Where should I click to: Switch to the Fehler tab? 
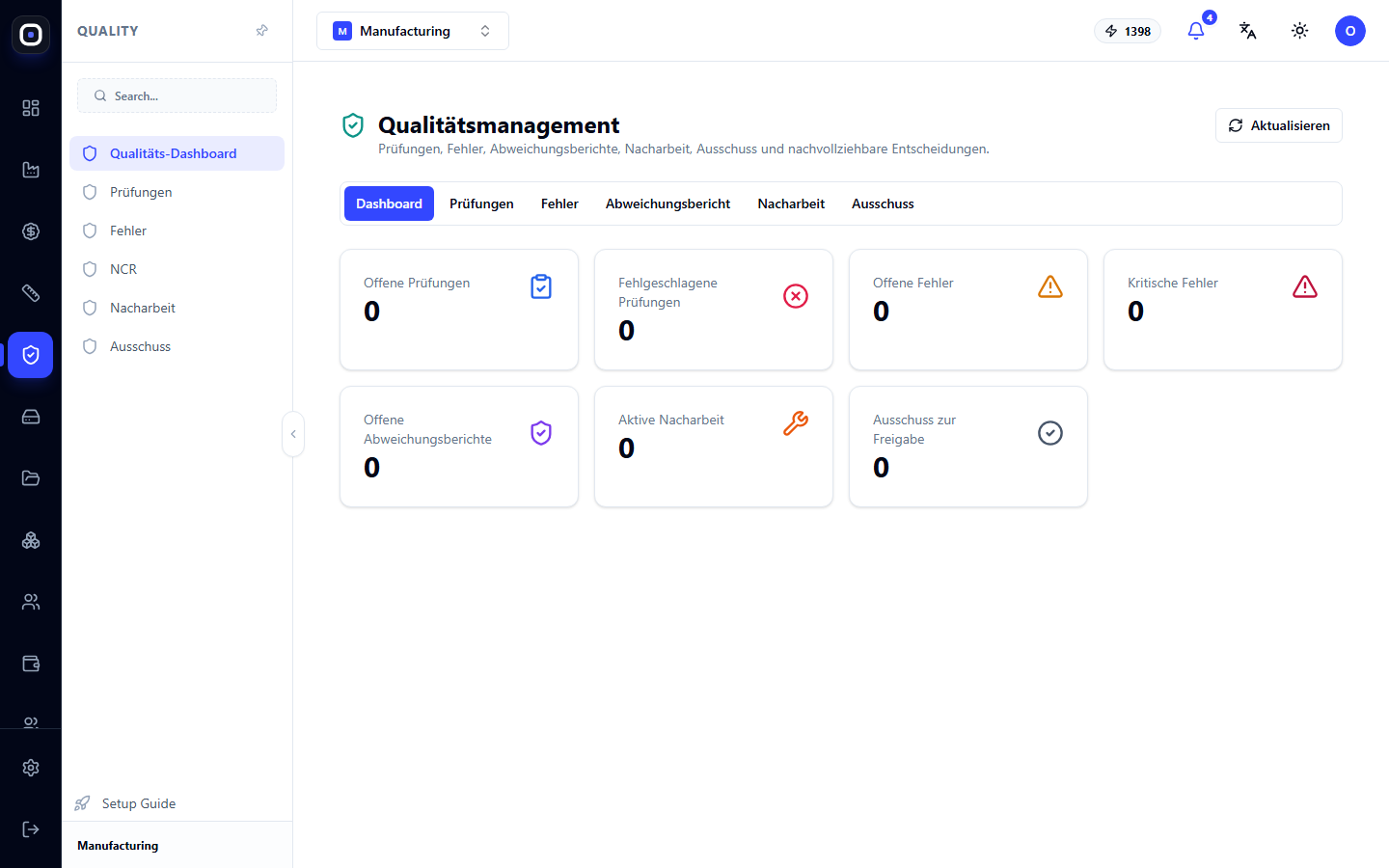[x=559, y=203]
